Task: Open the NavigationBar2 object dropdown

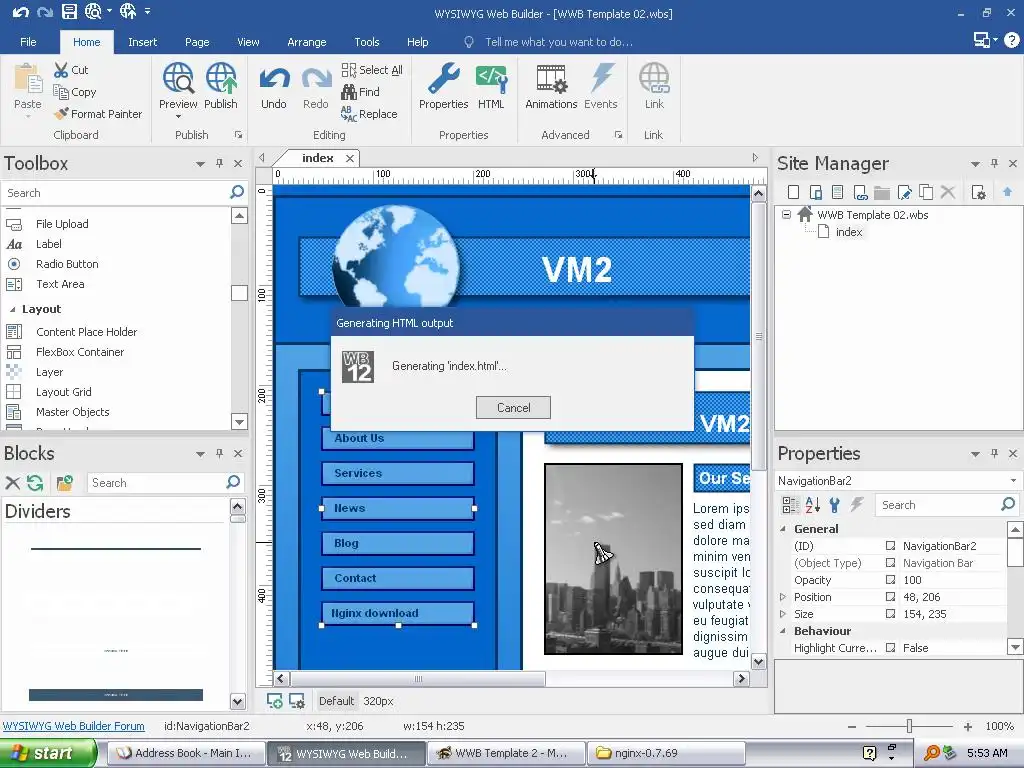Action: [1013, 481]
